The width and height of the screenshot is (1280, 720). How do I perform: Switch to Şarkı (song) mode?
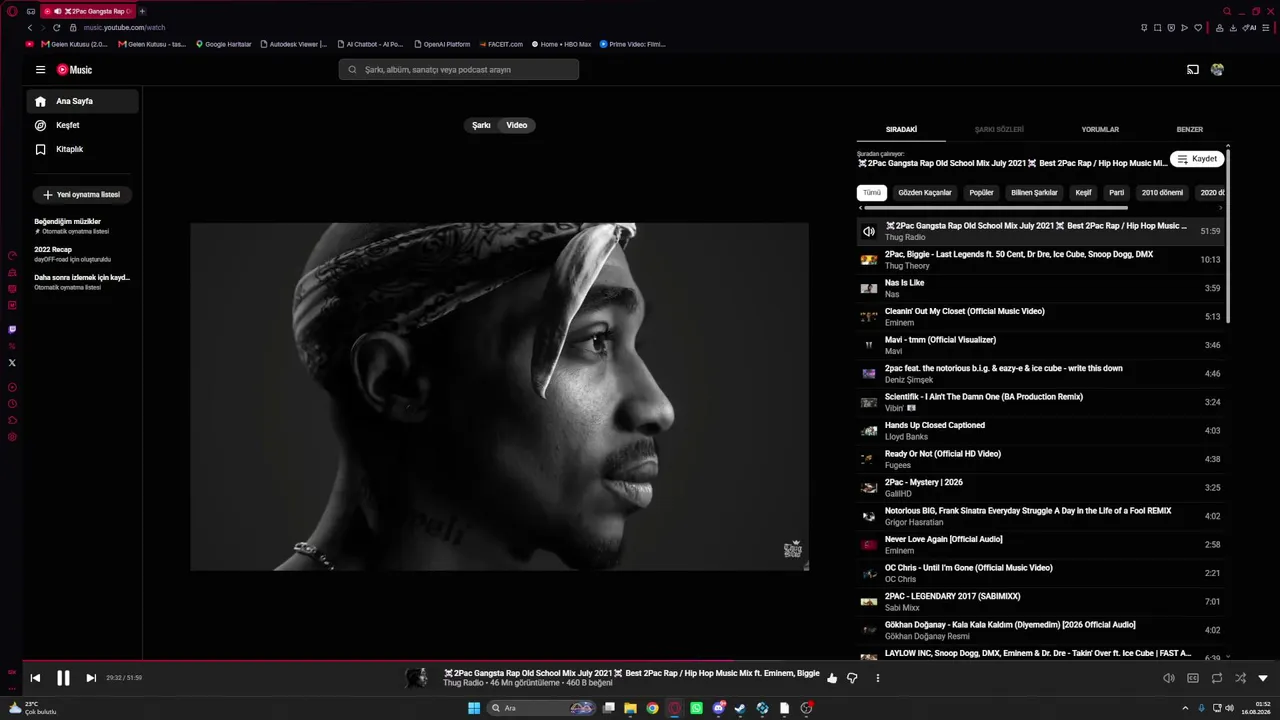[x=481, y=125]
